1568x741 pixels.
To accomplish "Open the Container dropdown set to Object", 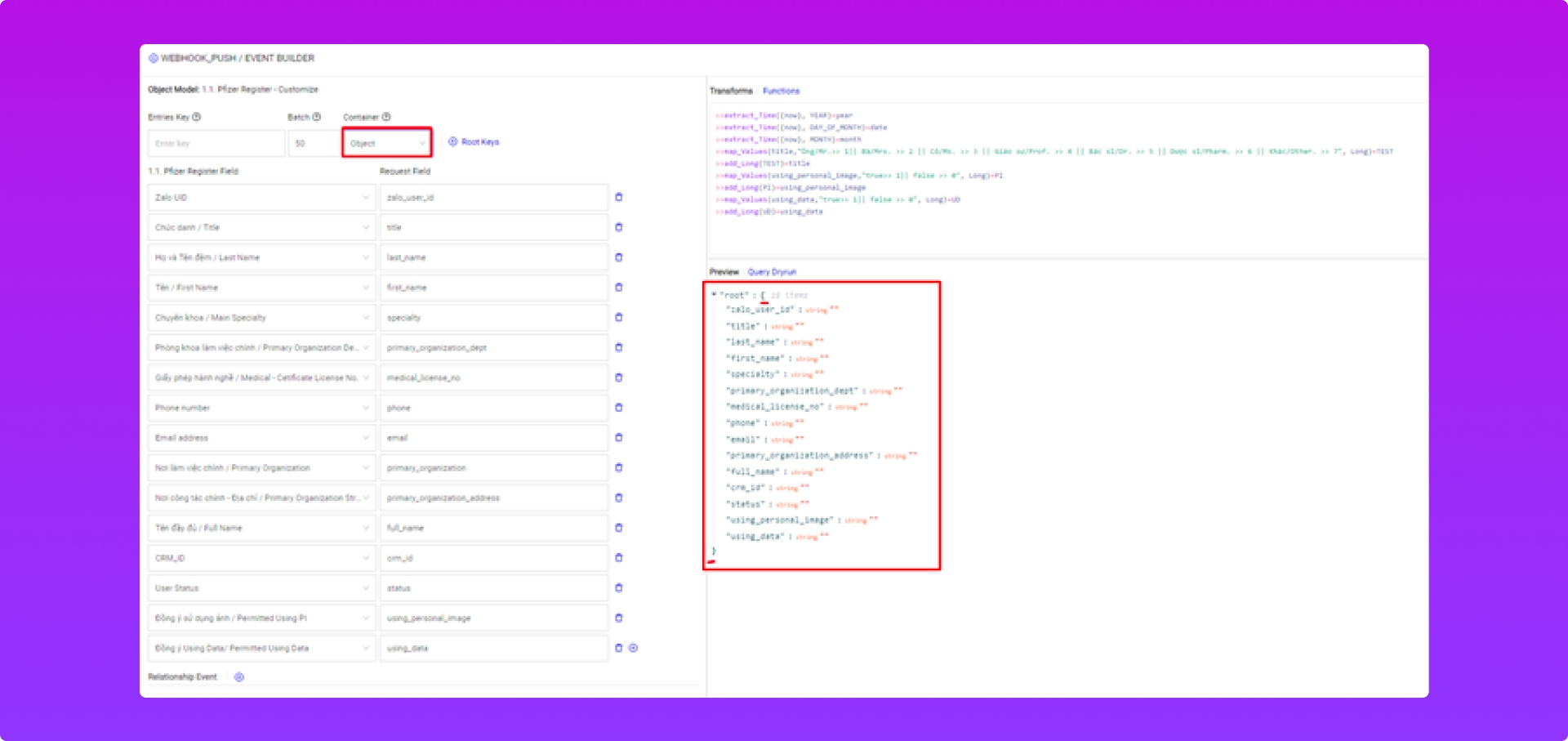I will (387, 144).
